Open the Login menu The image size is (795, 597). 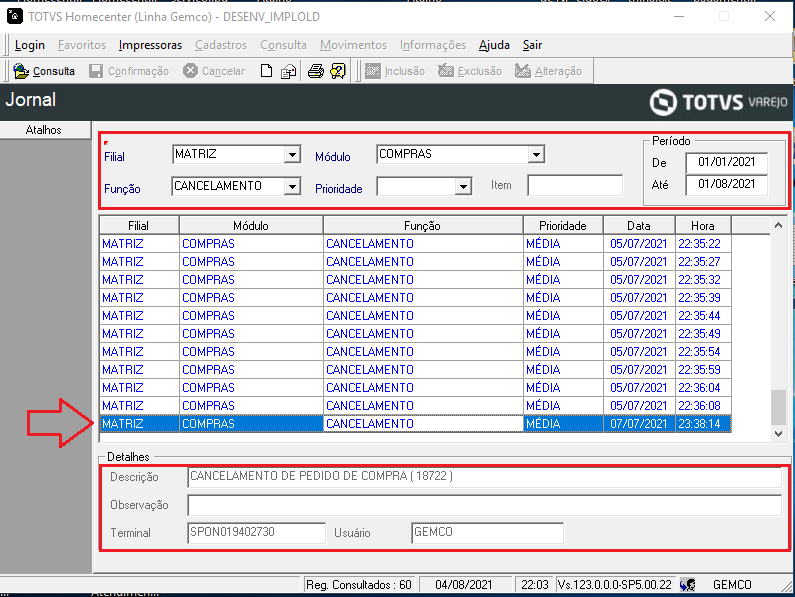point(30,45)
